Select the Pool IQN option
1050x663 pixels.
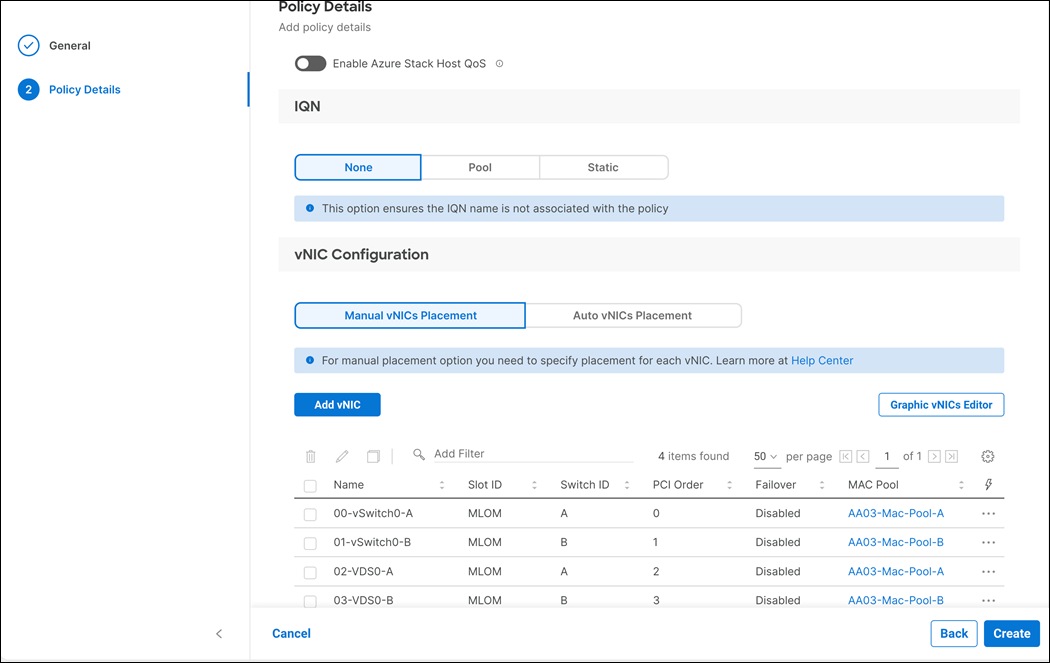[x=480, y=167]
